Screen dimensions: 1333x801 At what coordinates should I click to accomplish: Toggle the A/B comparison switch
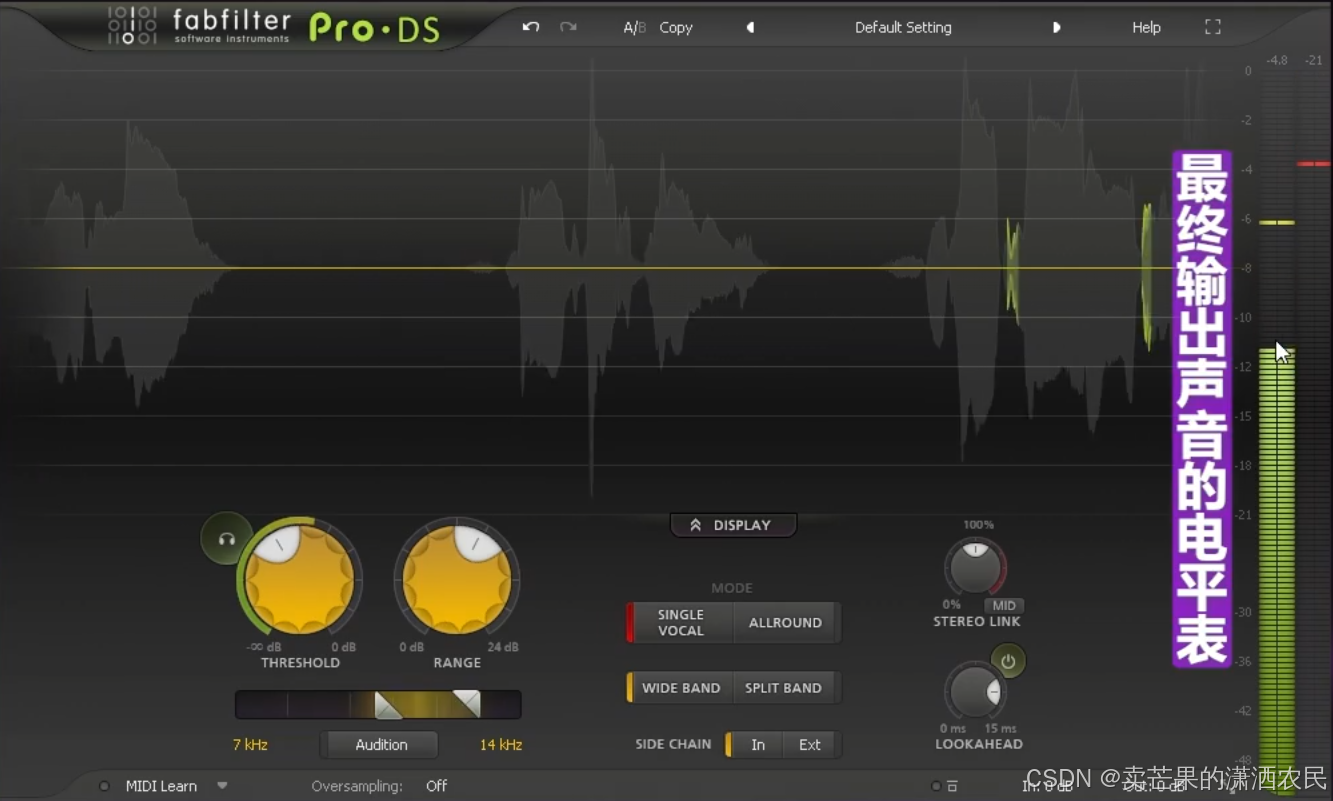tap(634, 28)
